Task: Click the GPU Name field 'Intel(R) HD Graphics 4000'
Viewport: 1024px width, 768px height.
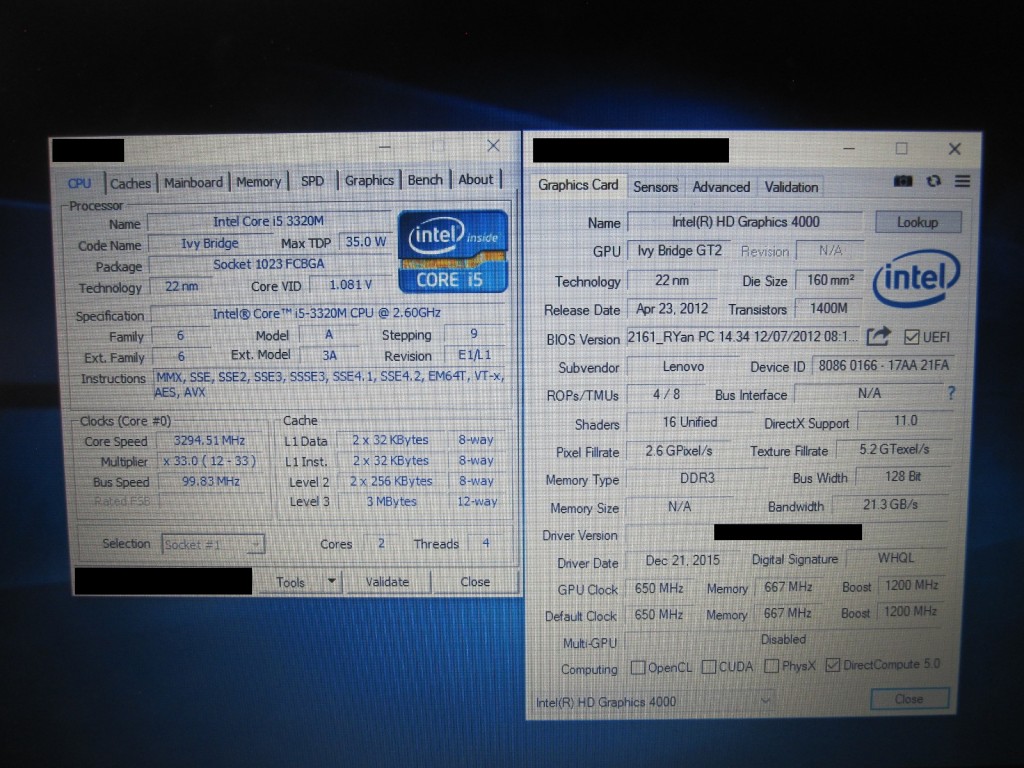Action: (745, 222)
